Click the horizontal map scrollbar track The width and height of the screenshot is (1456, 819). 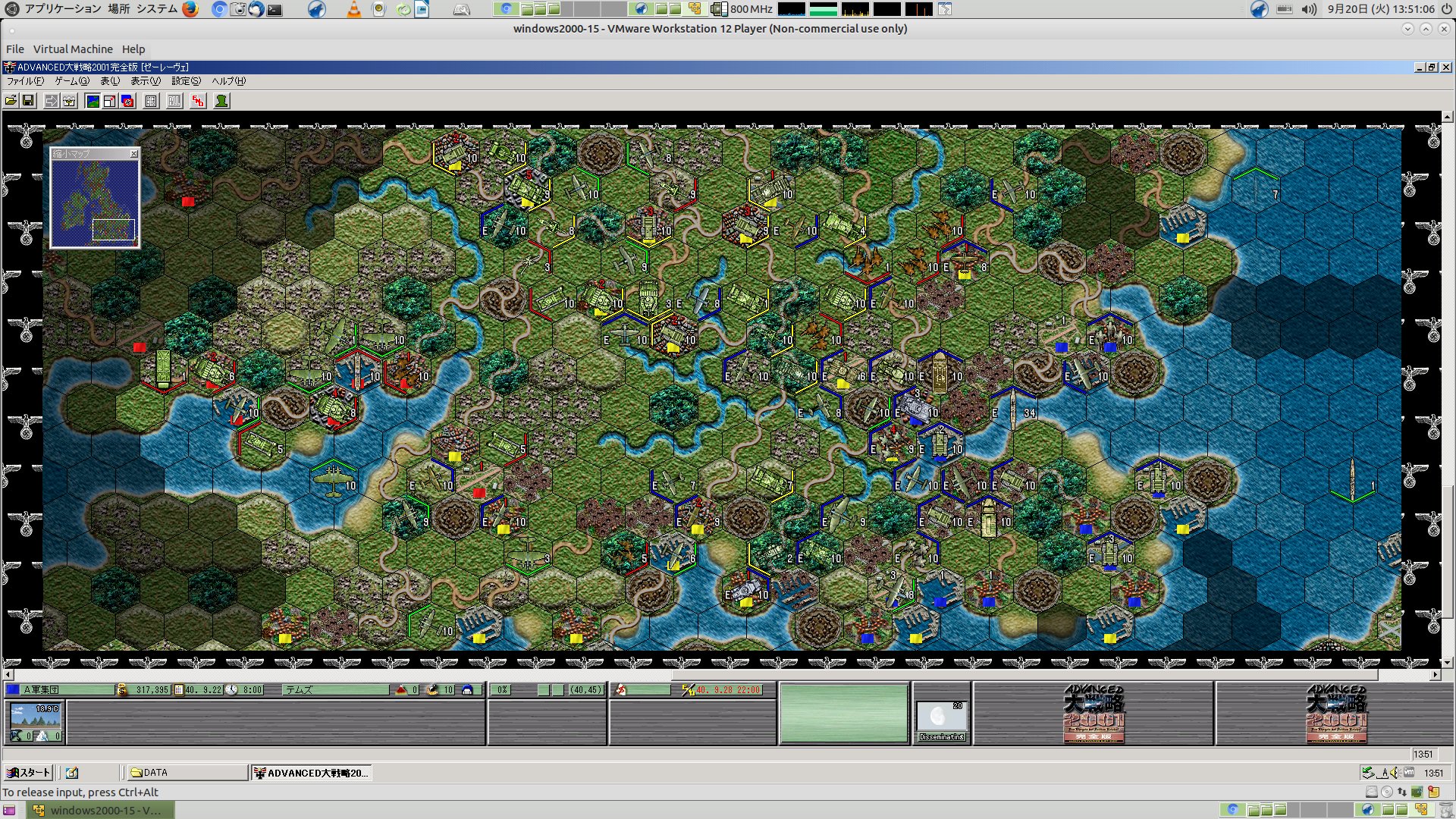[721, 674]
